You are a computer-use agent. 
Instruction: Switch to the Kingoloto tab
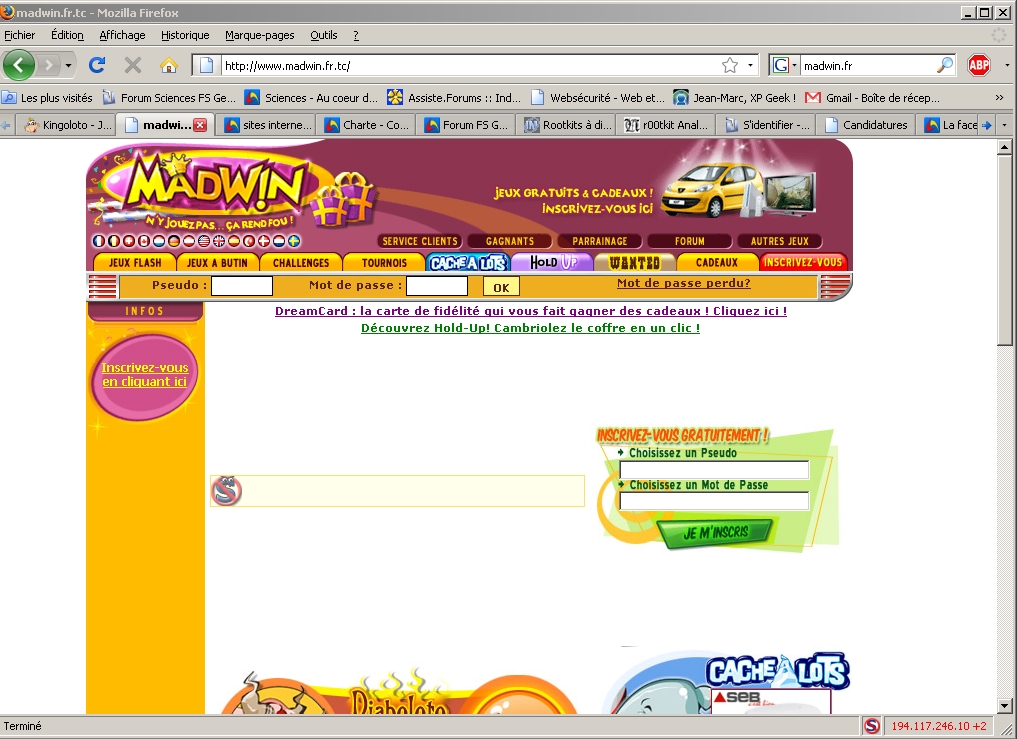tap(67, 125)
